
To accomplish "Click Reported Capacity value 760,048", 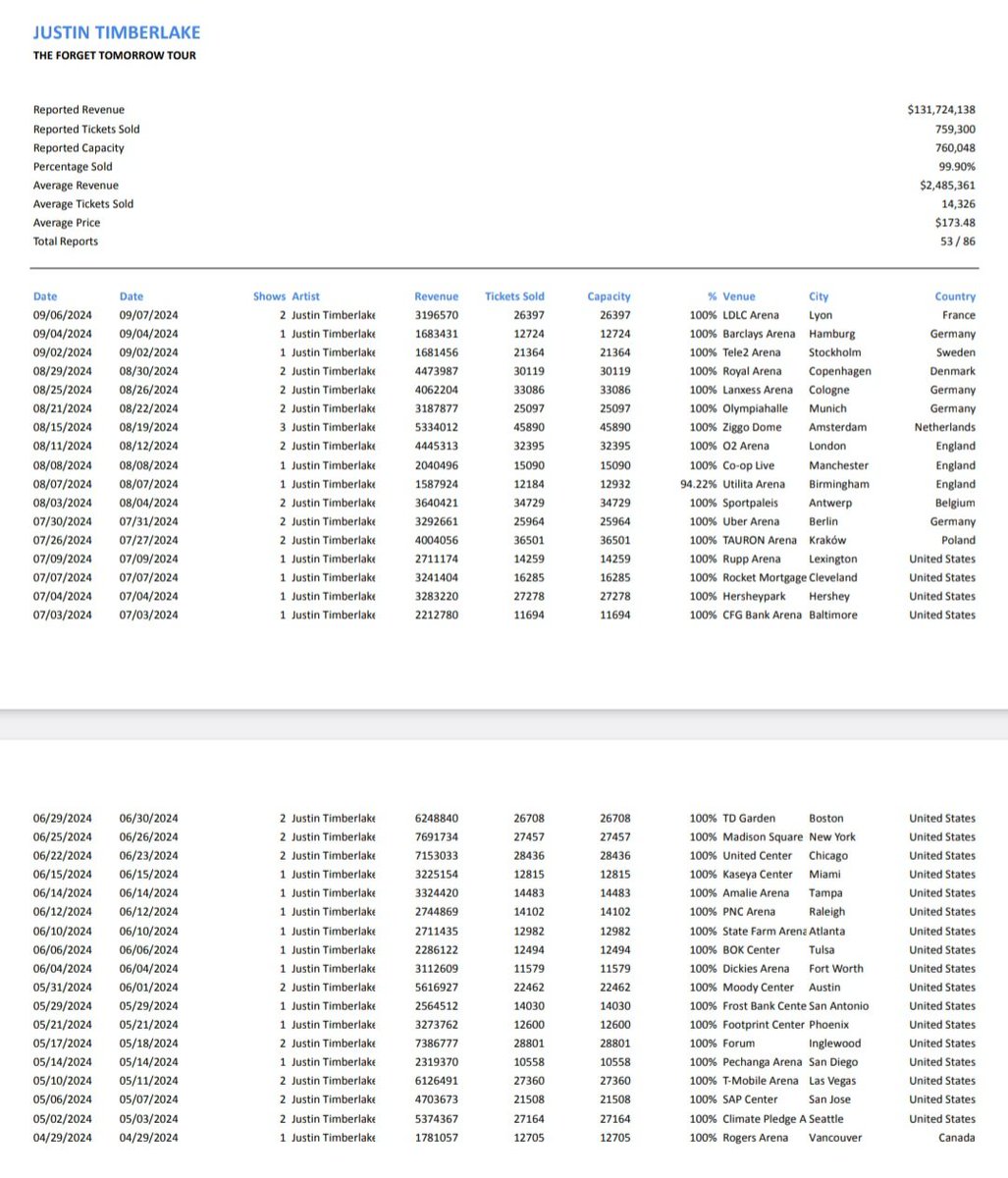I will point(956,147).
